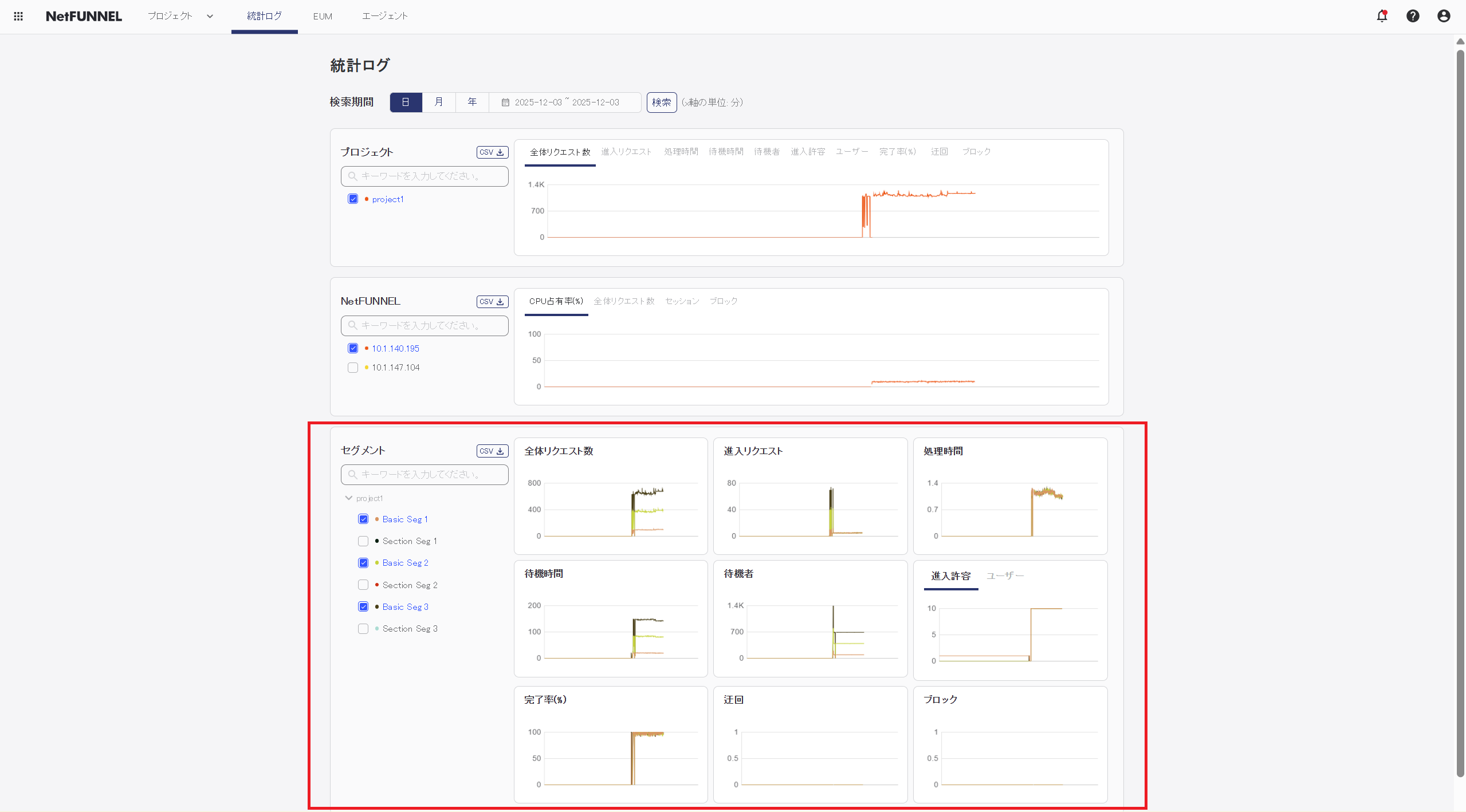This screenshot has width=1466, height=812.
Task: Select the Basic Seg 1 link
Action: coord(405,519)
